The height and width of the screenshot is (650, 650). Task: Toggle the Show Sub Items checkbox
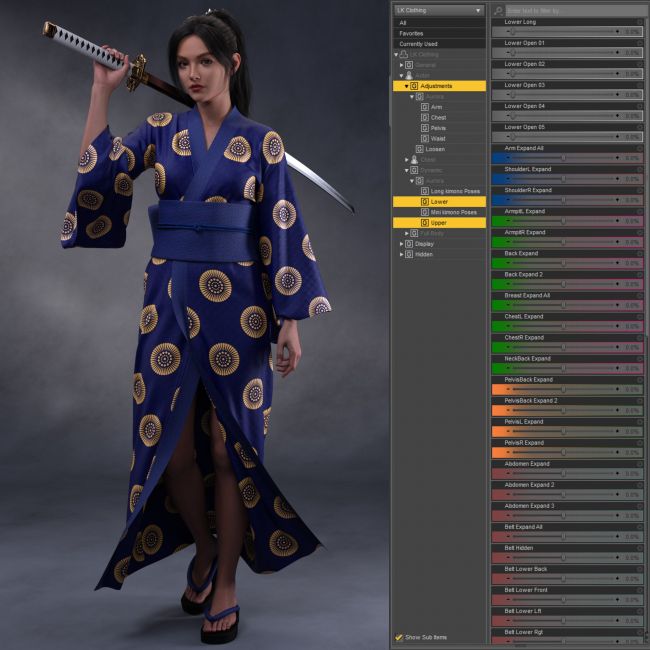[x=399, y=637]
